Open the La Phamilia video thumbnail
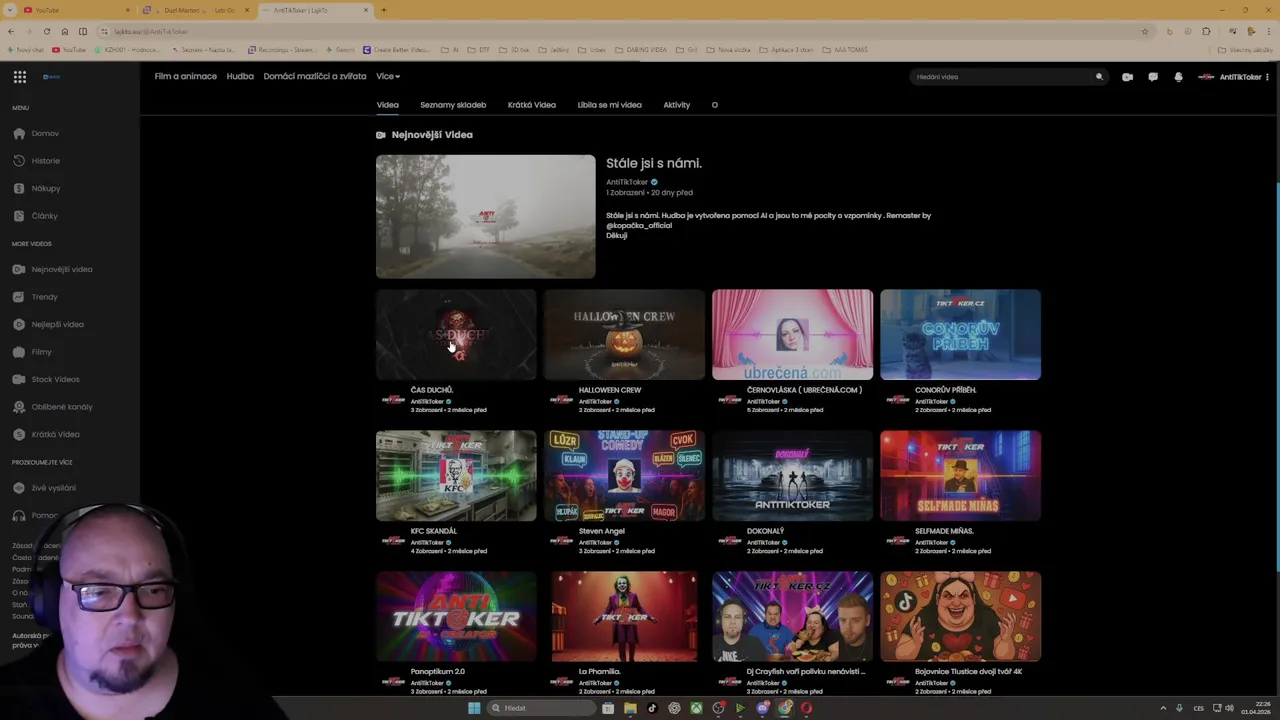The width and height of the screenshot is (1280, 720). tap(624, 617)
